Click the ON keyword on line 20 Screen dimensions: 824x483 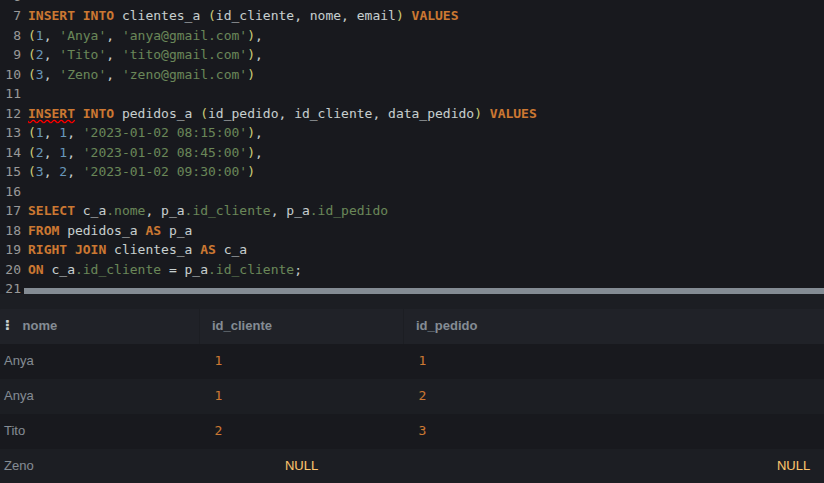[x=36, y=270]
